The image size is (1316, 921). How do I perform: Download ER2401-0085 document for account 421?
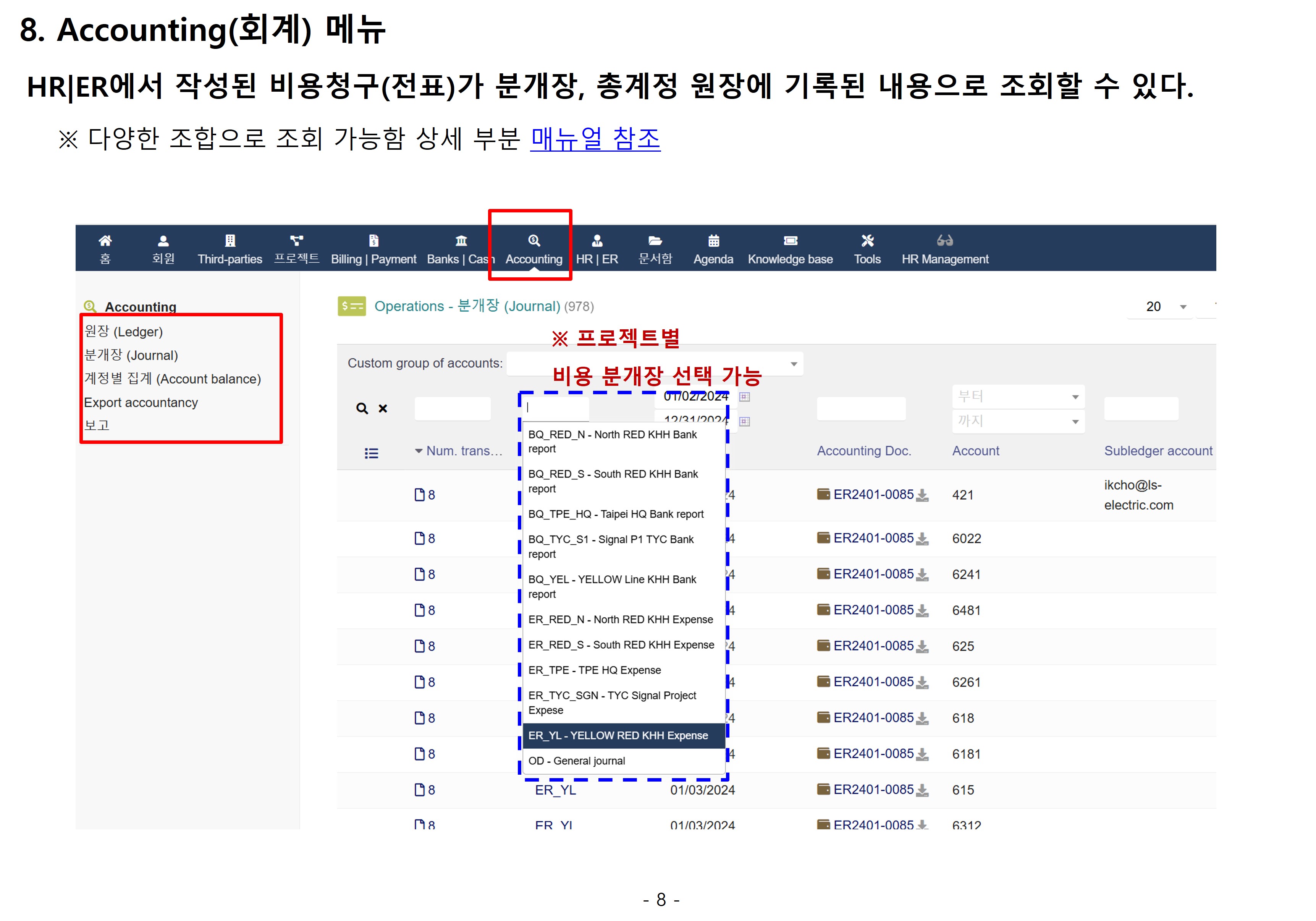click(x=922, y=495)
